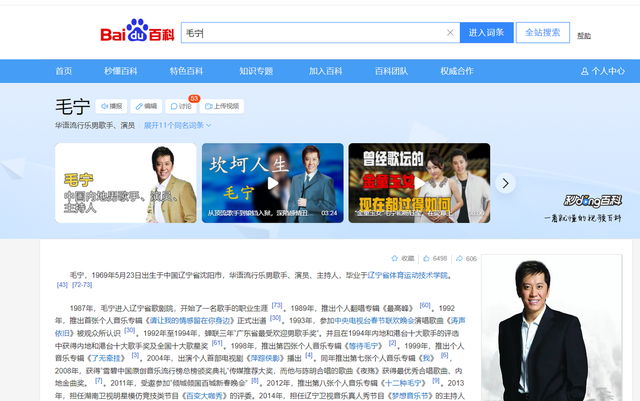Image resolution: width=640 pixels, height=401 pixels.
Task: Click the next arrow of video carousel
Action: [x=505, y=183]
